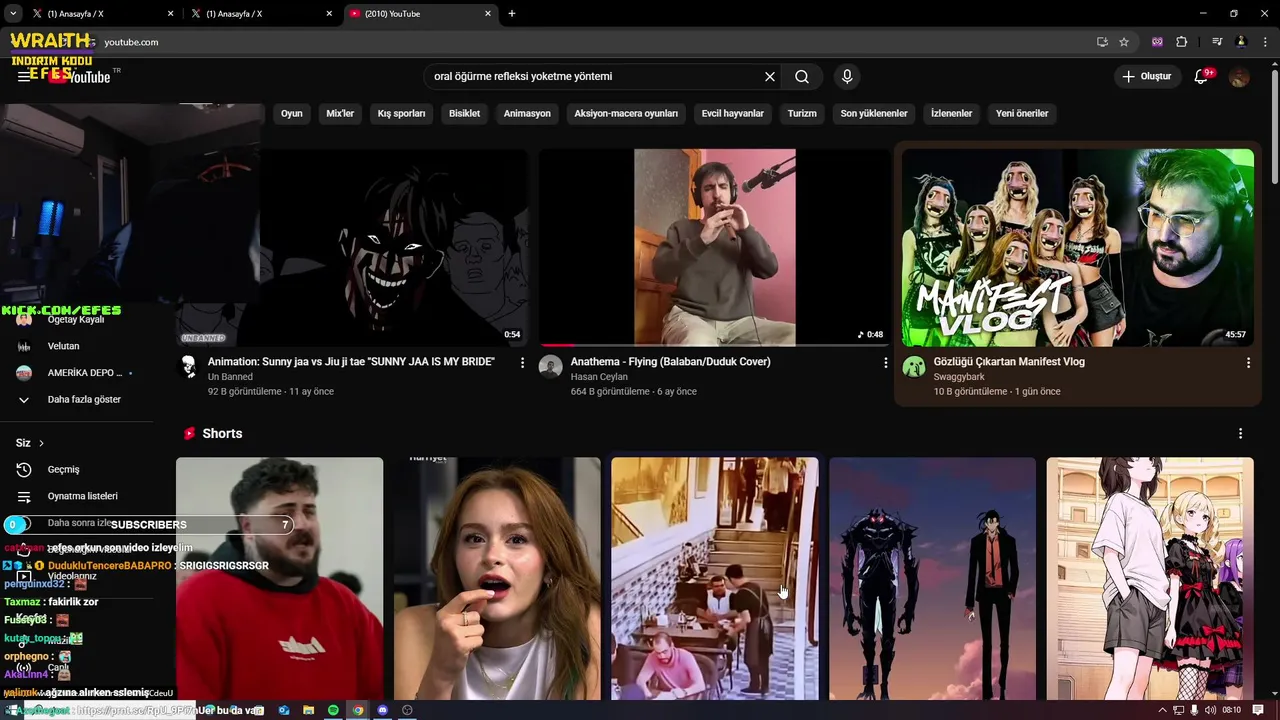The width and height of the screenshot is (1280, 720).
Task: Go to the Swaggybark channel name
Action: pos(960,377)
